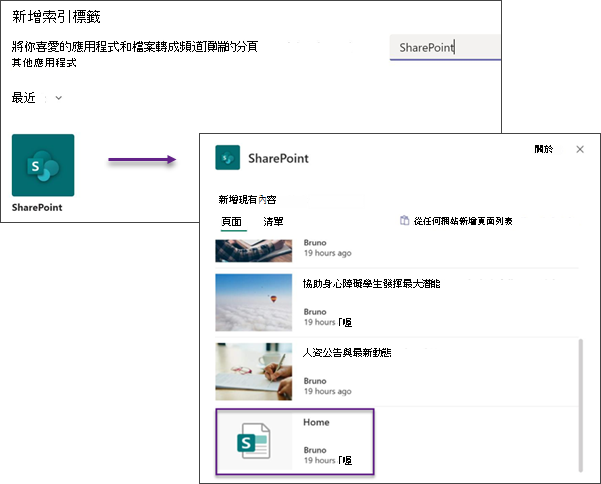The height and width of the screenshot is (484, 601).
Task: Select the top partially shown page thumbnail
Action: (254, 251)
